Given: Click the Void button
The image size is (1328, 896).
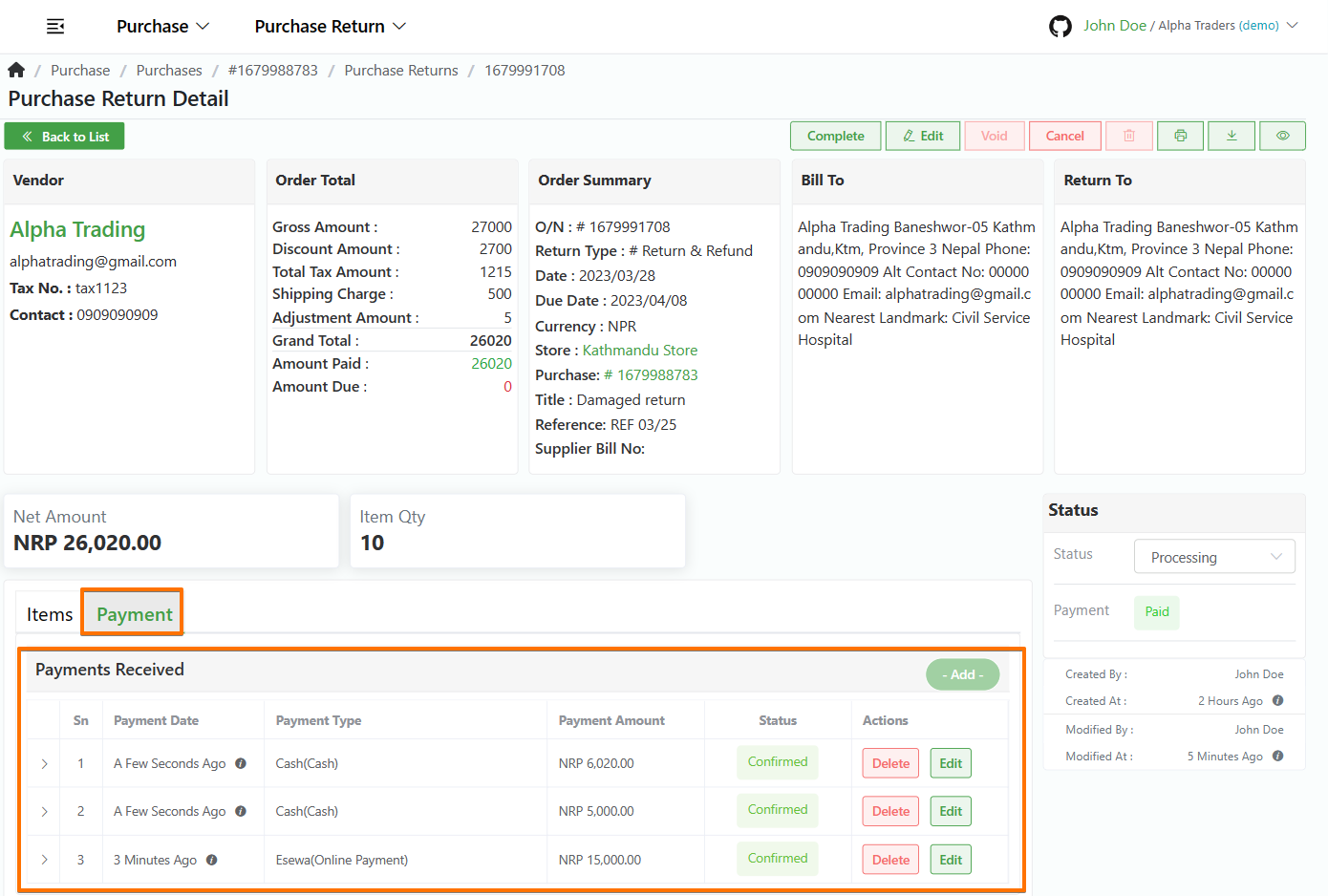Looking at the screenshot, I should point(995,136).
